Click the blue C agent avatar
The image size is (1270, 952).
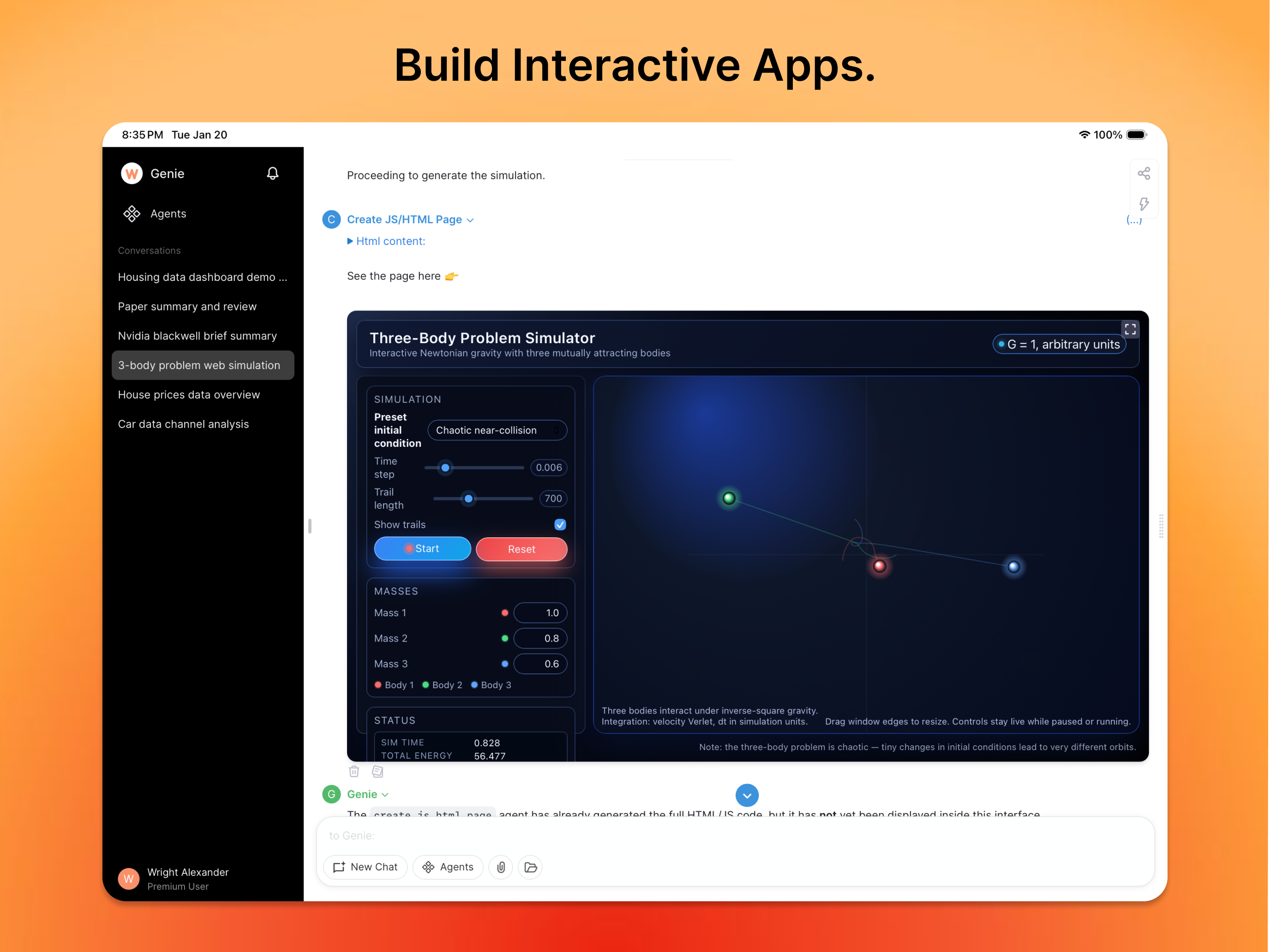pyautogui.click(x=331, y=220)
